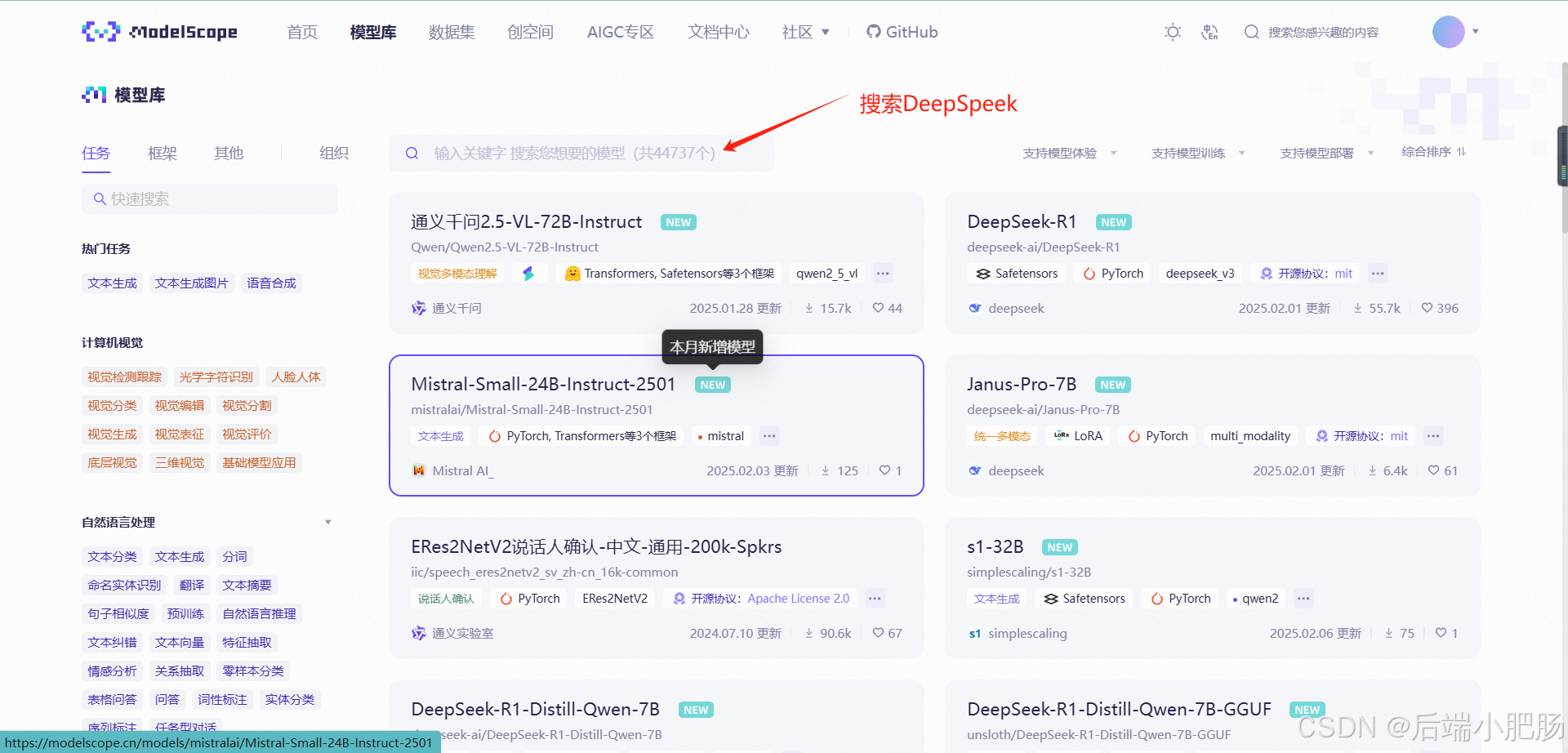Expand the 支持模型体验 filter dropdown

pyautogui.click(x=1070, y=153)
